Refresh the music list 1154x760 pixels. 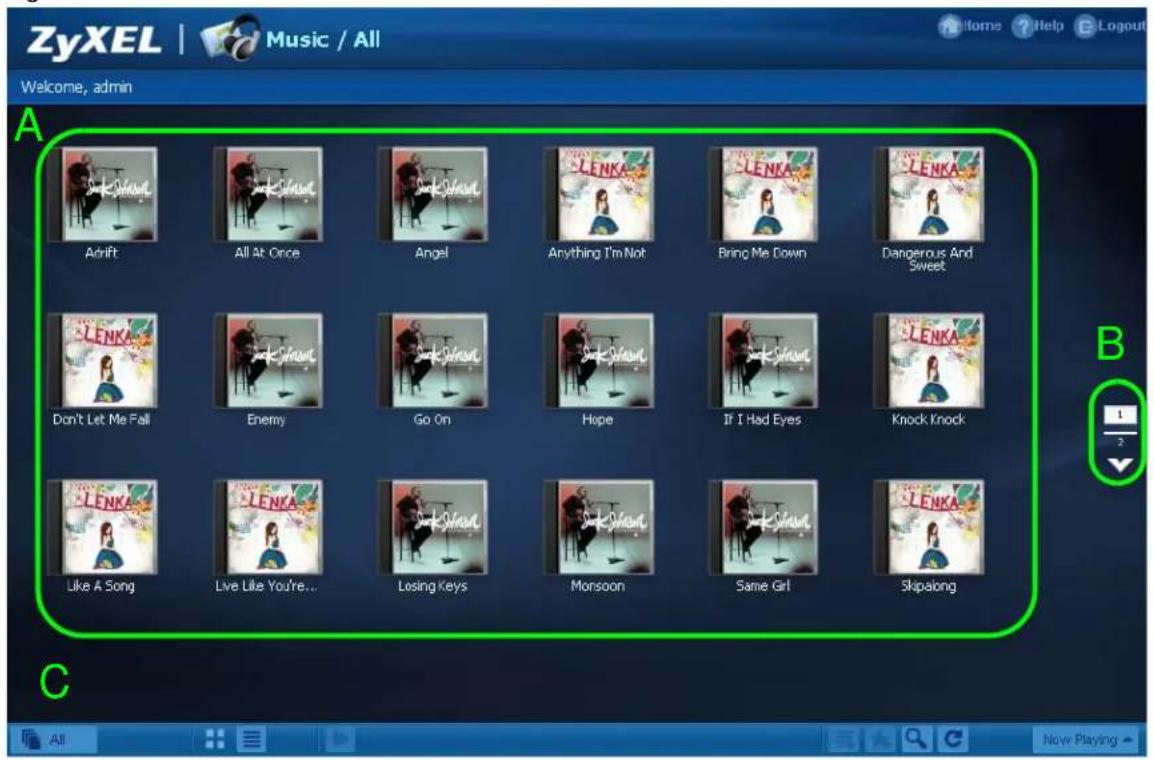point(954,738)
